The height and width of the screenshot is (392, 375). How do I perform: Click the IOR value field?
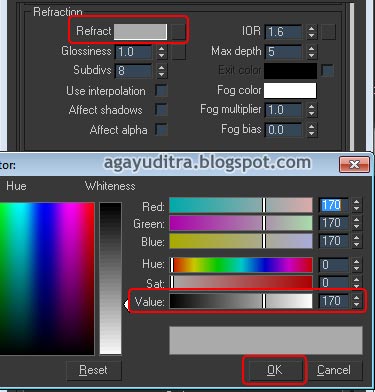tap(284, 32)
